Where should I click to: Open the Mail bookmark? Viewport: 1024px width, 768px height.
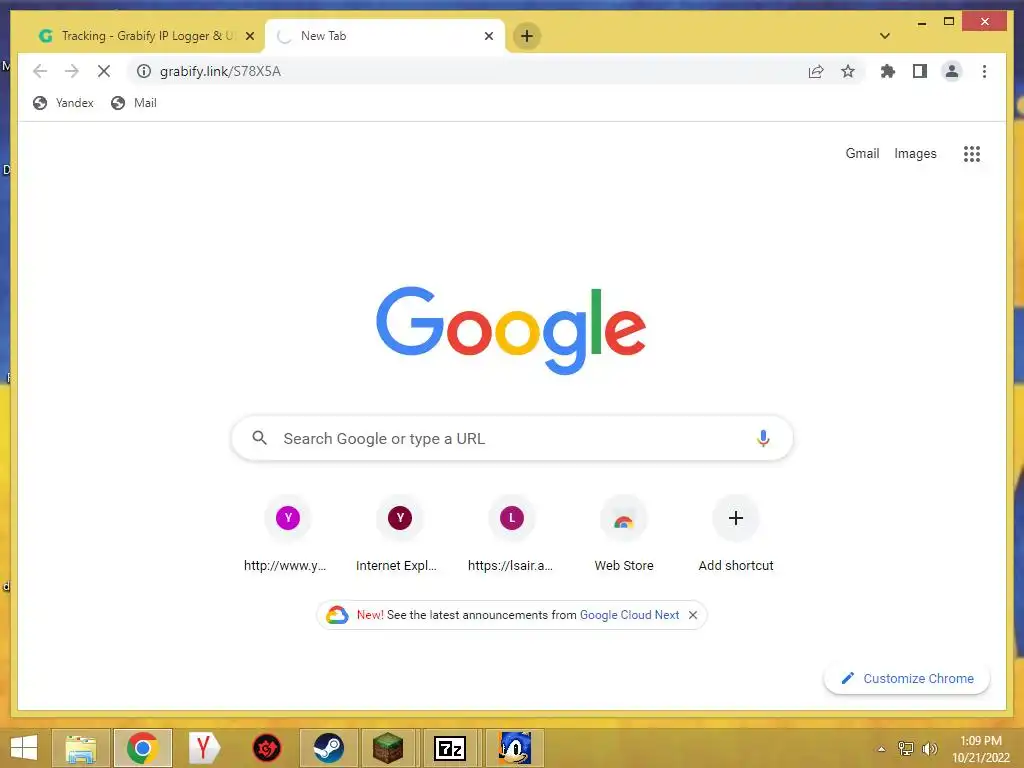(134, 103)
